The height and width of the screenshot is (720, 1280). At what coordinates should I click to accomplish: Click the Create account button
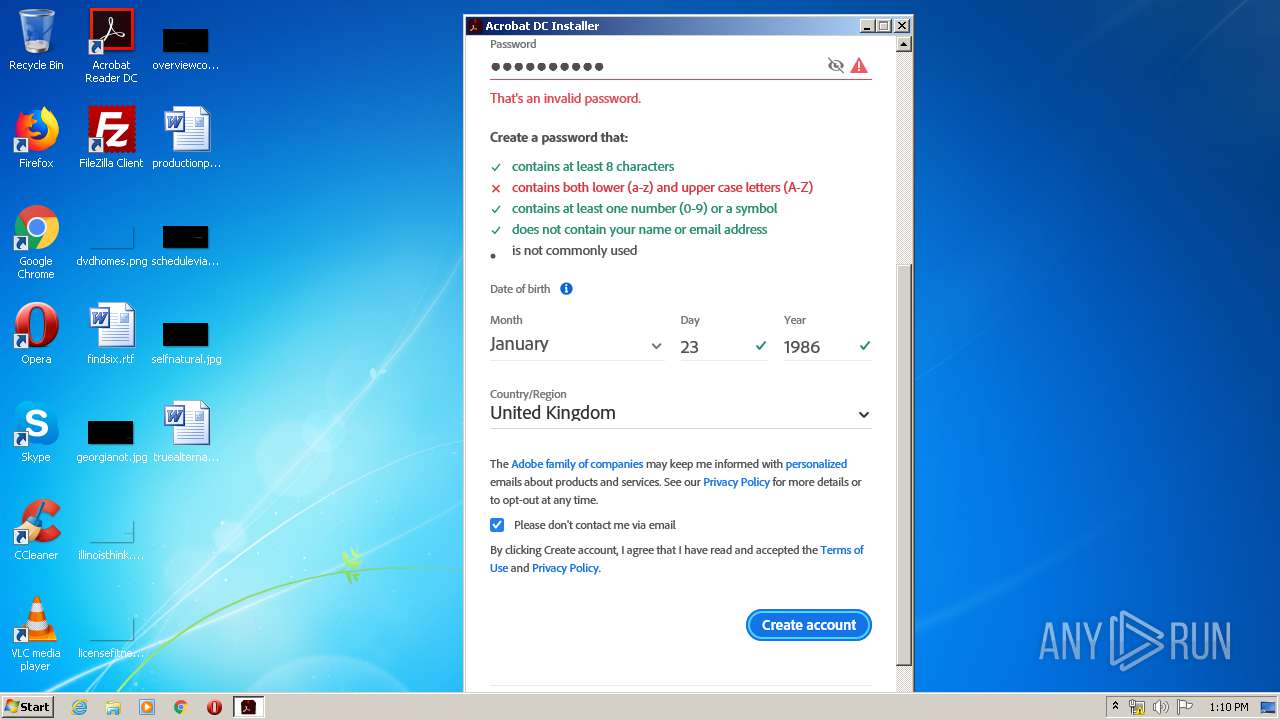[x=809, y=625]
